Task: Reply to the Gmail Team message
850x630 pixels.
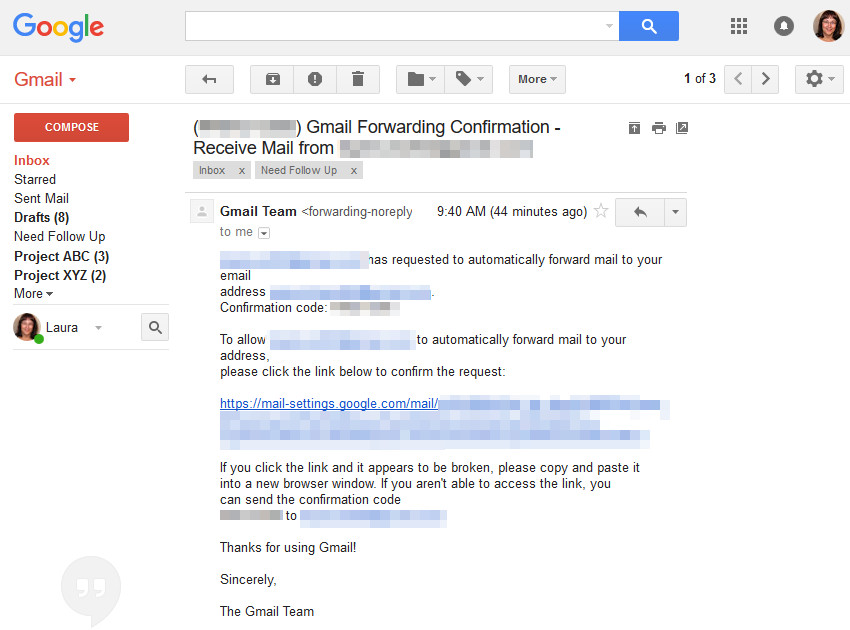Action: pos(640,211)
